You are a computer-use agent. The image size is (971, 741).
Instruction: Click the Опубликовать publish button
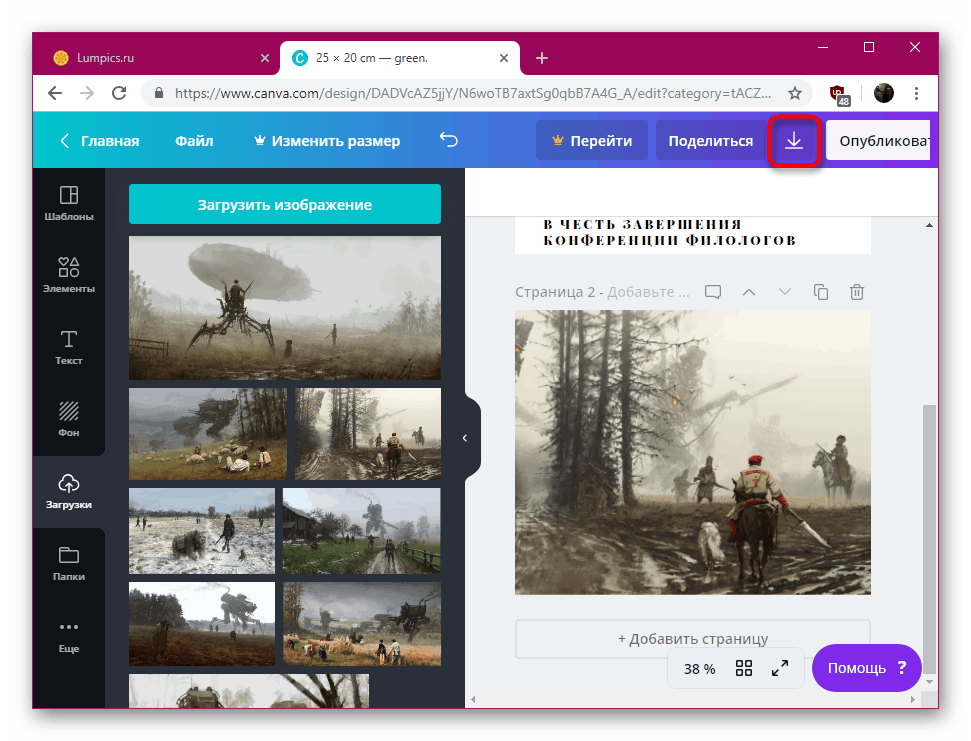coord(878,141)
